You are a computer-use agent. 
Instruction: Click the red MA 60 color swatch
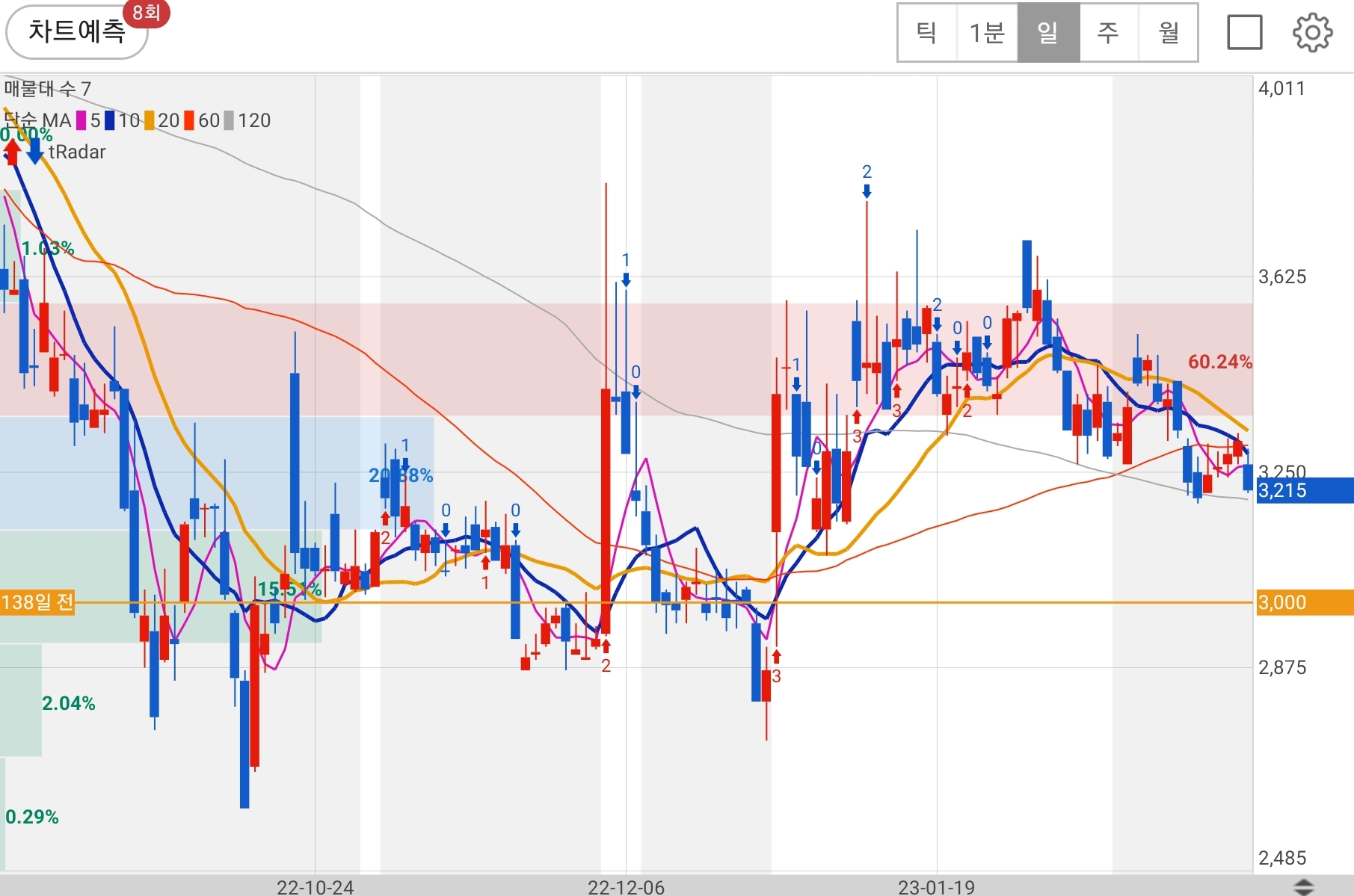pos(189,120)
